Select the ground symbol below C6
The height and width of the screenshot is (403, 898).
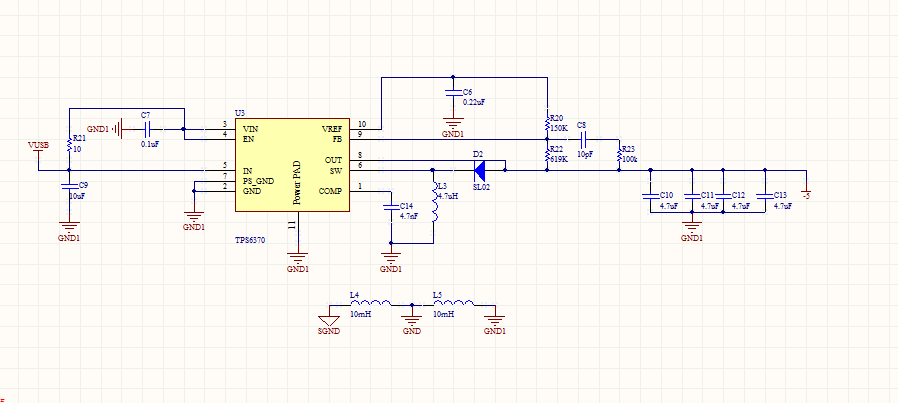(x=453, y=123)
